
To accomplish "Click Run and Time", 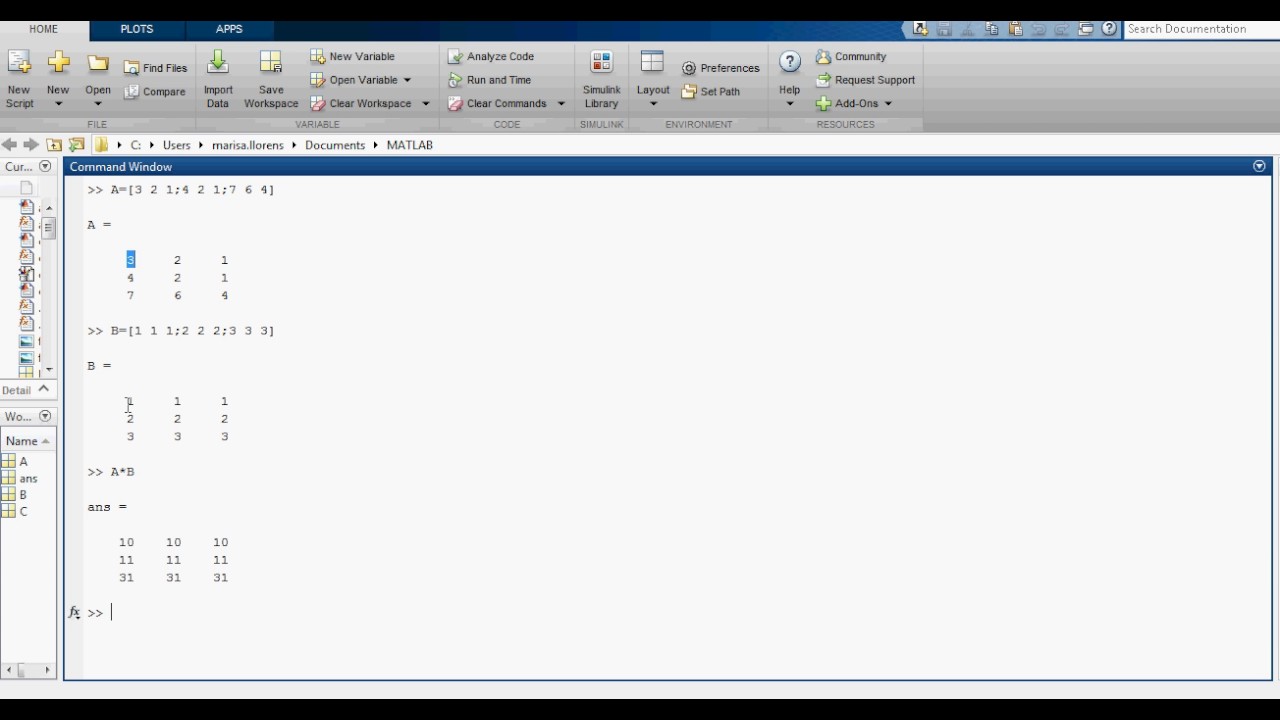I will click(x=488, y=80).
